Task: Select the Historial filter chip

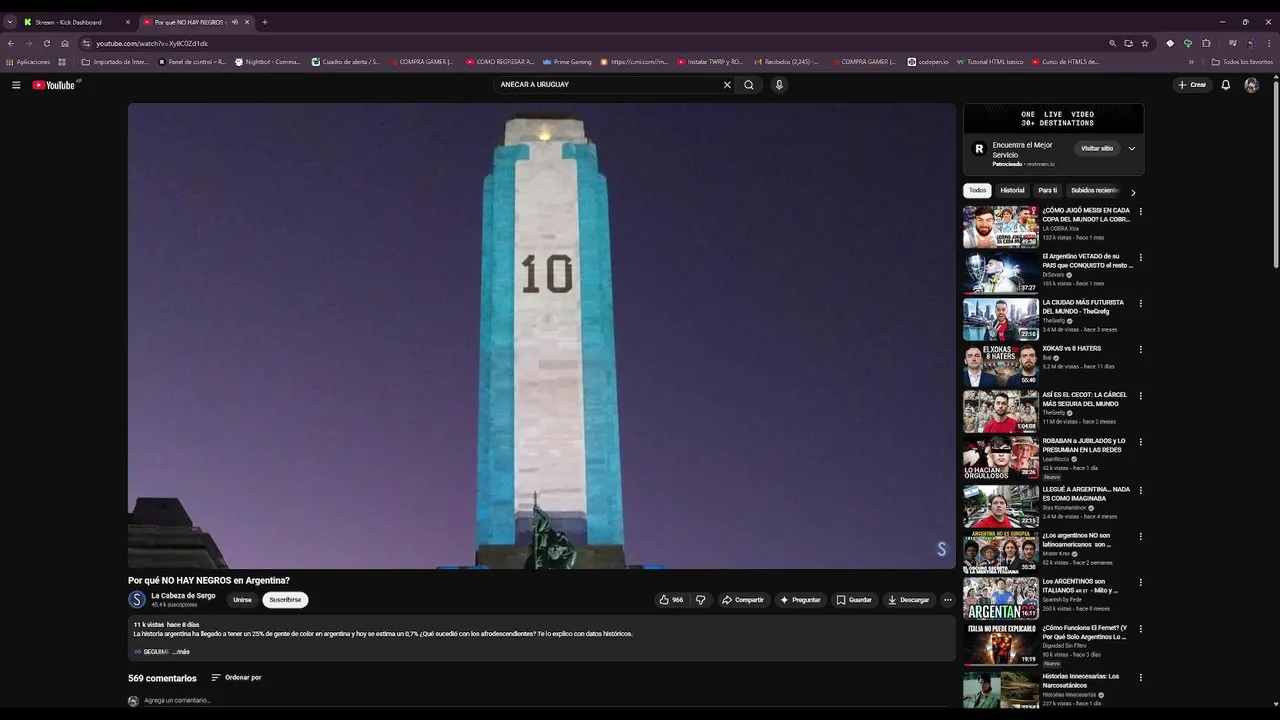Action: pyautogui.click(x=1012, y=190)
